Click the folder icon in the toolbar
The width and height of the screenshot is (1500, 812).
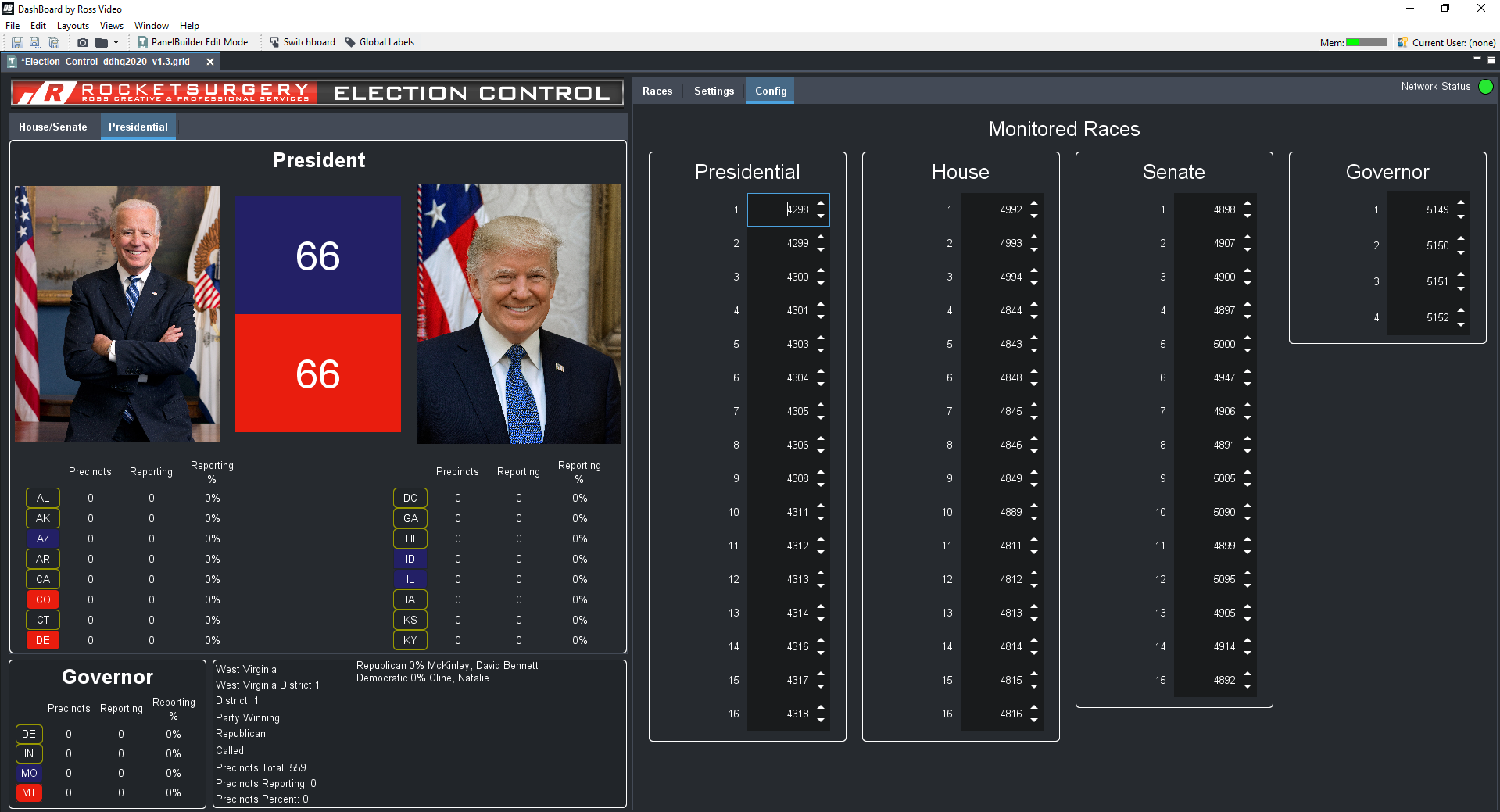(102, 42)
